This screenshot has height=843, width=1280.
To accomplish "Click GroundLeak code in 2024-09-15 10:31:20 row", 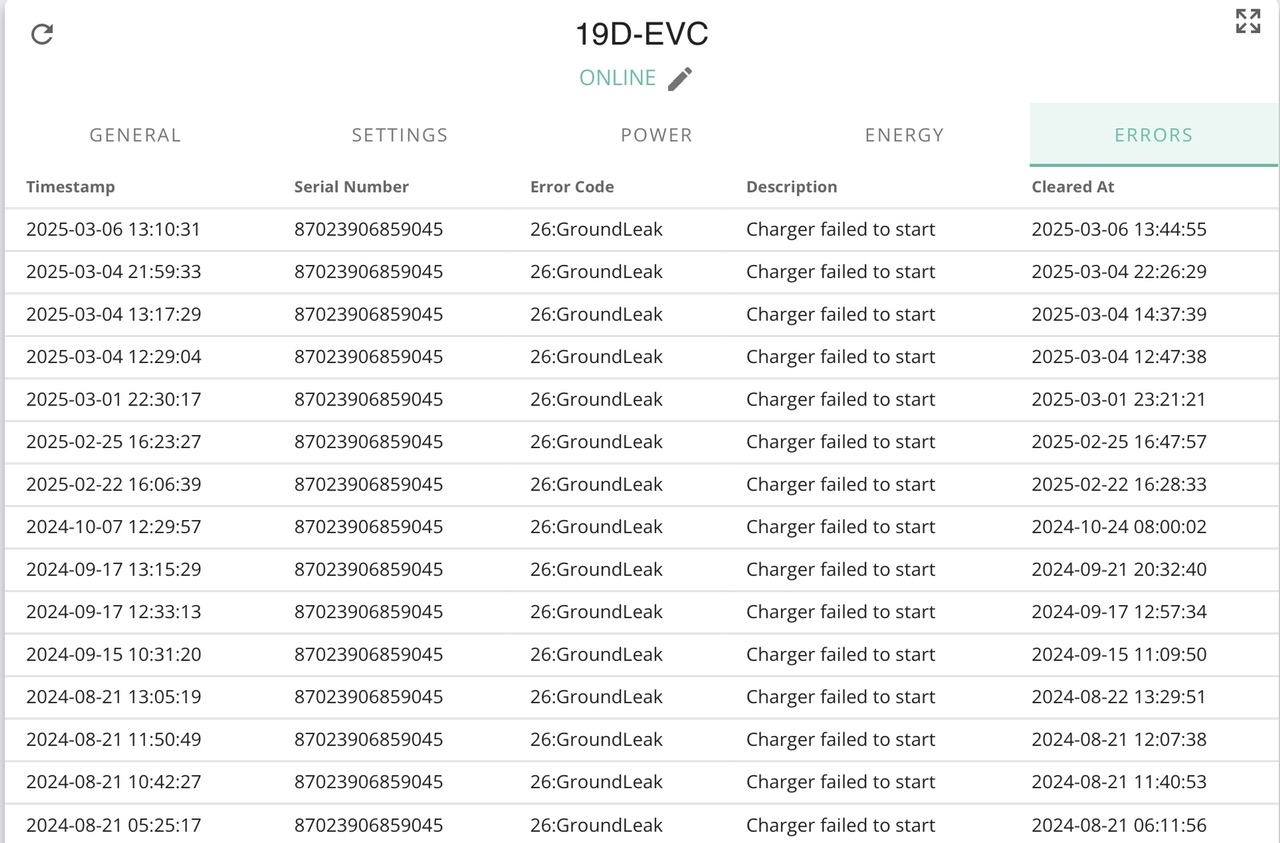I will coord(596,654).
